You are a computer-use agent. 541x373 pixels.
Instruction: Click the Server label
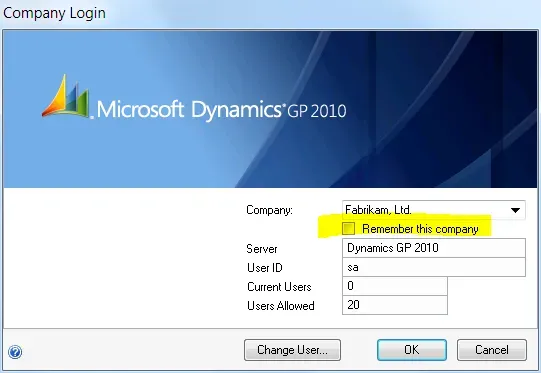(x=262, y=249)
